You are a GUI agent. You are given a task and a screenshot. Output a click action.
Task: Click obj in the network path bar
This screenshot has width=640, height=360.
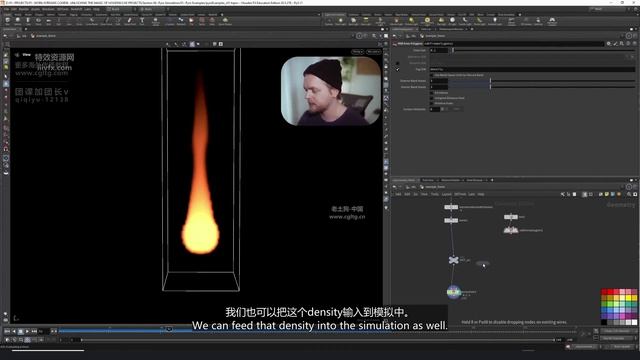tap(414, 187)
